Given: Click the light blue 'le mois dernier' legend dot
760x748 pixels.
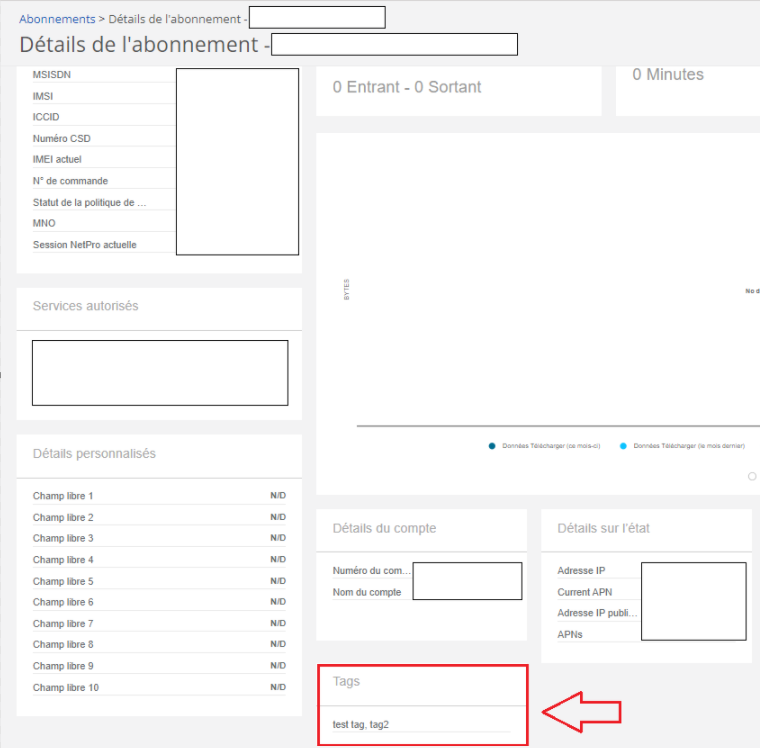Looking at the screenshot, I should coord(624,446).
